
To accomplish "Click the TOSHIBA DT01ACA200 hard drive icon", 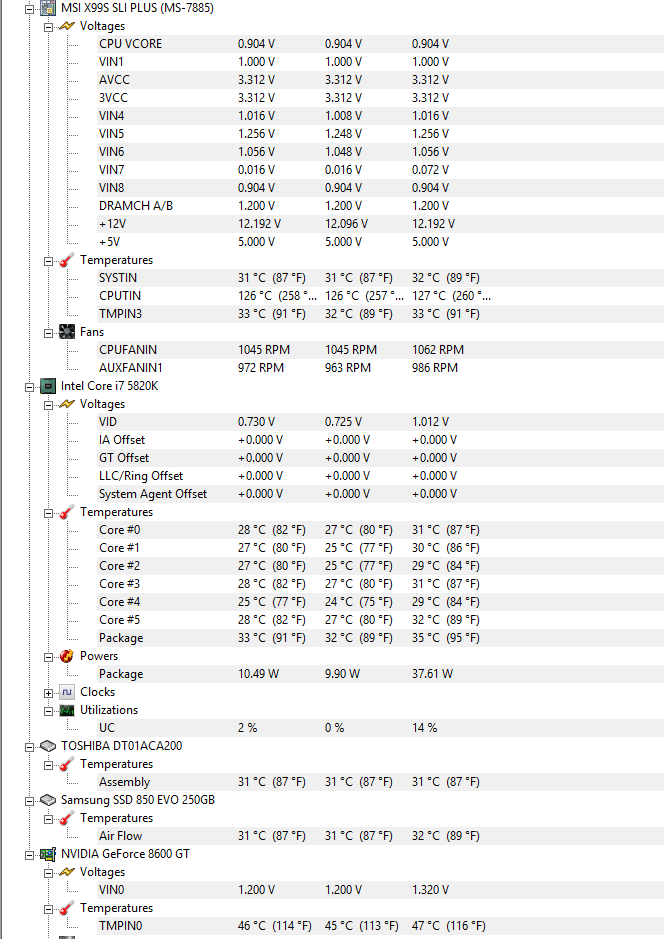I will [48, 746].
